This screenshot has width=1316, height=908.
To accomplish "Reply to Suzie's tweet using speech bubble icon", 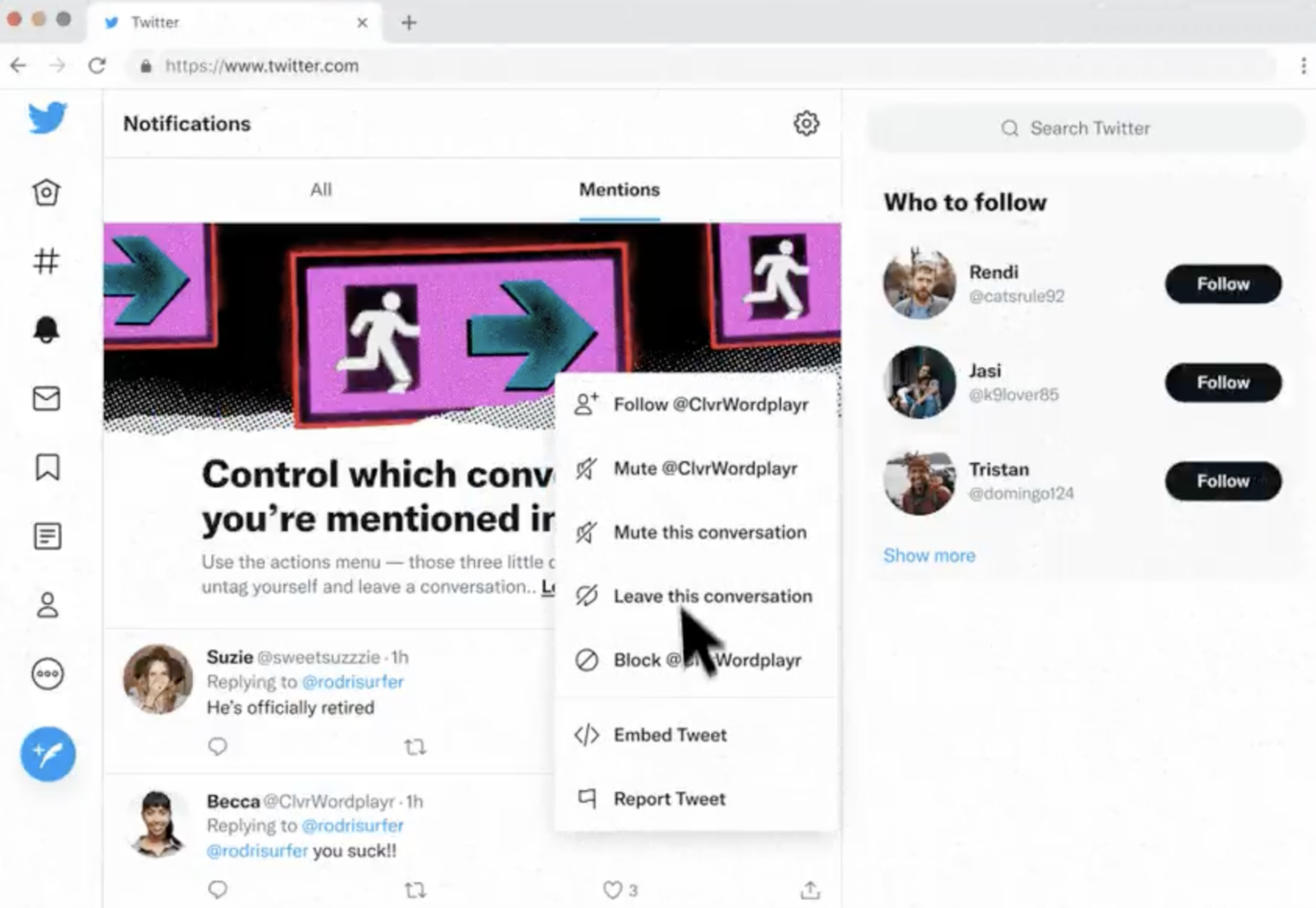I will coord(218,746).
